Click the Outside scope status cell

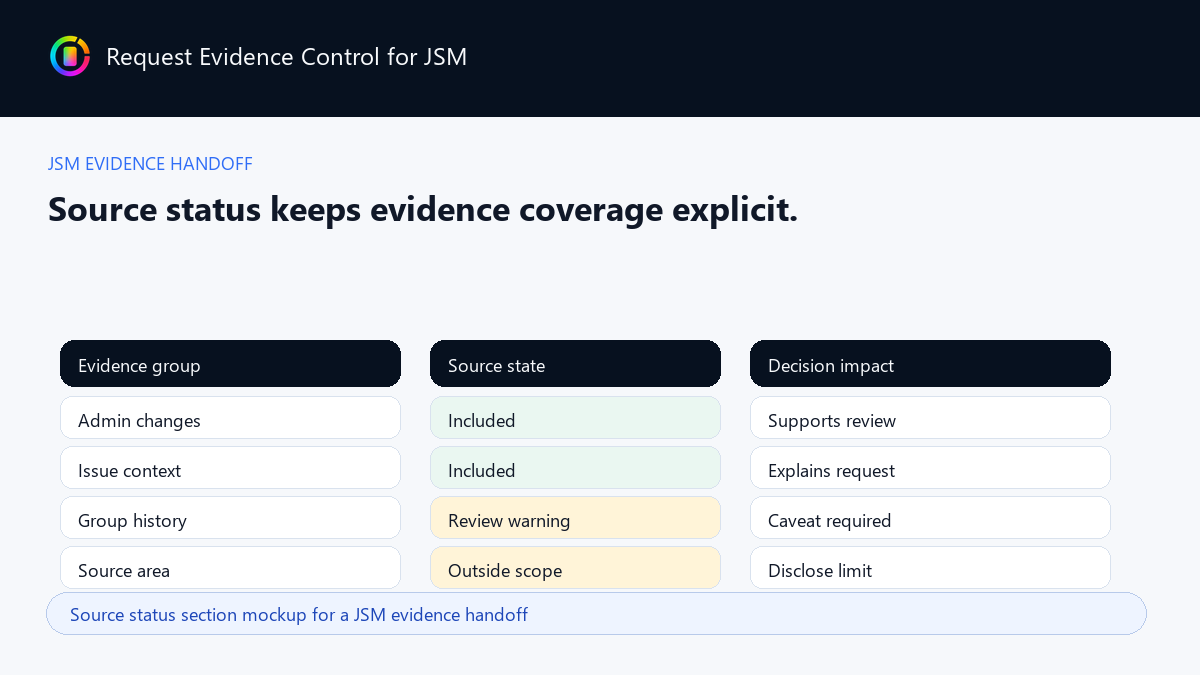[x=575, y=568]
